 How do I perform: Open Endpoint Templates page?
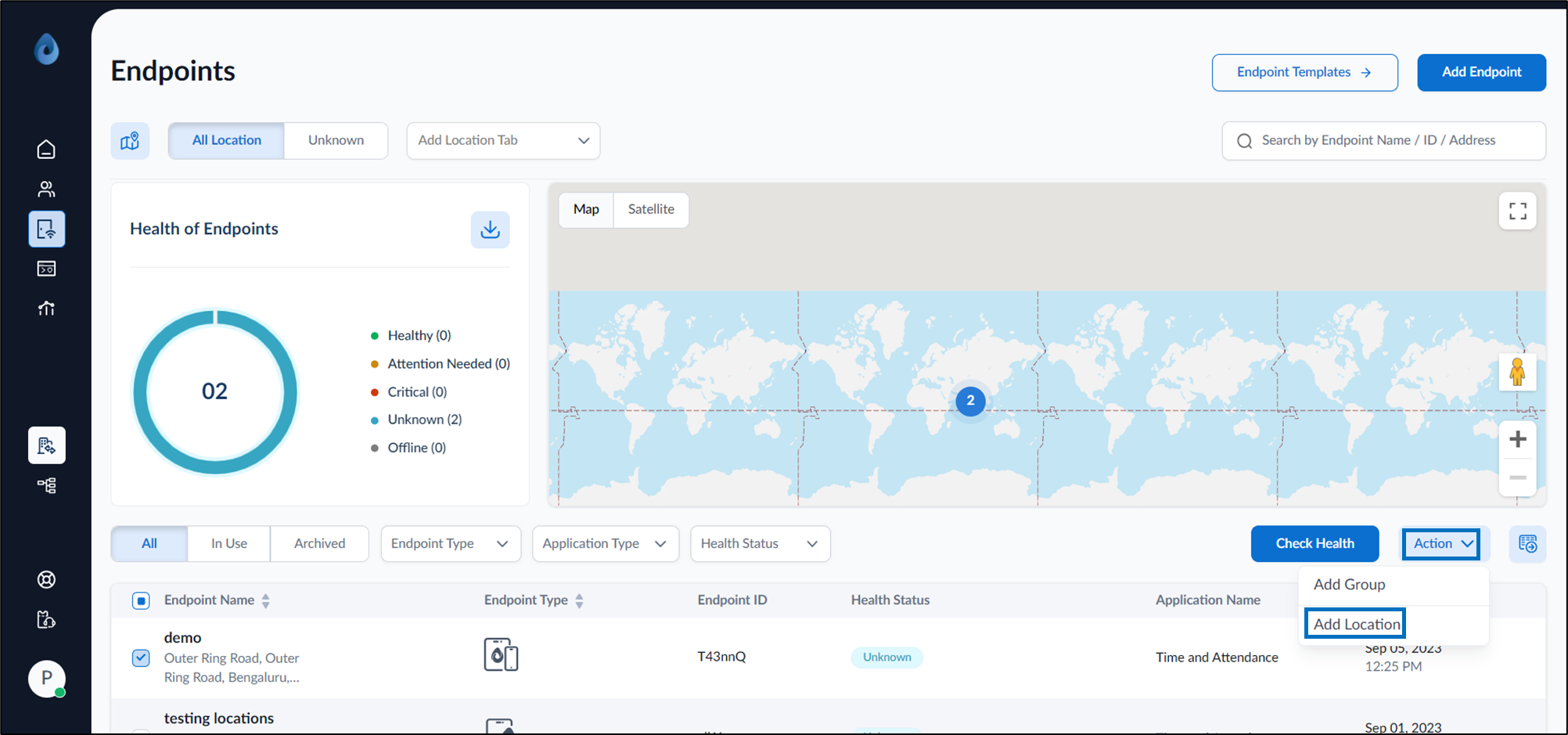[x=1304, y=73]
